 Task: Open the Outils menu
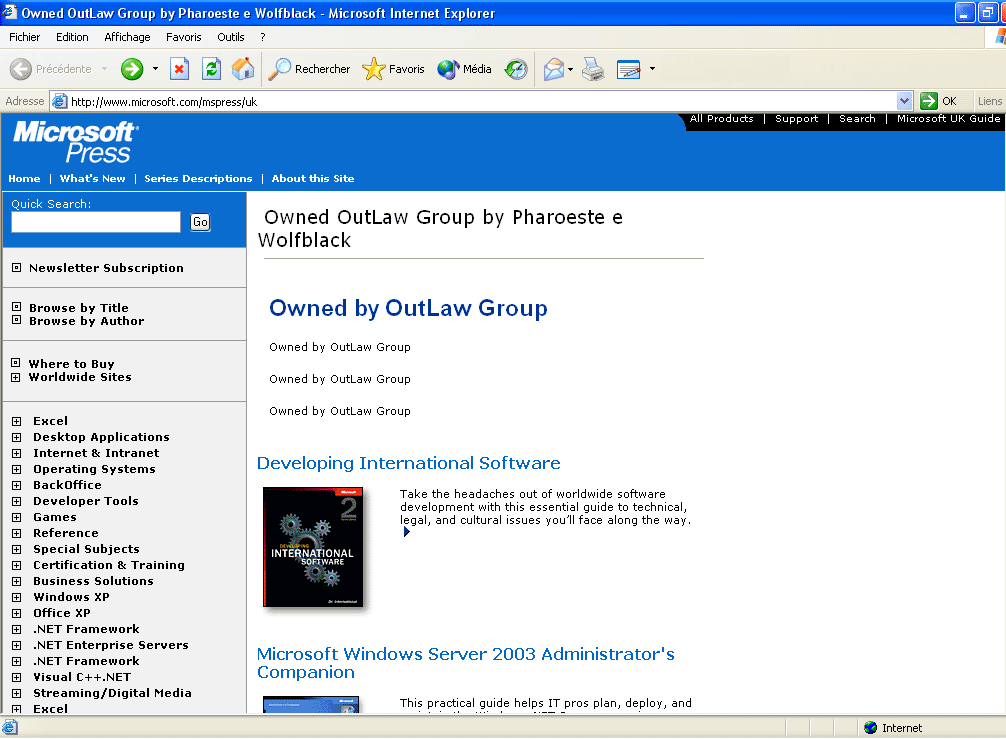click(x=230, y=37)
